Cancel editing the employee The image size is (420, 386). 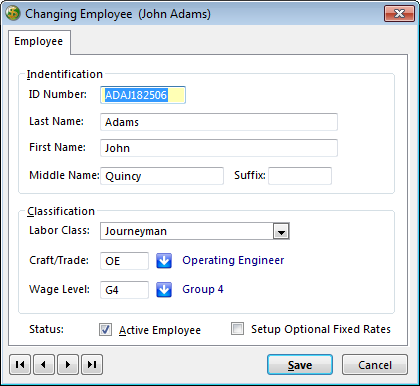click(x=375, y=365)
